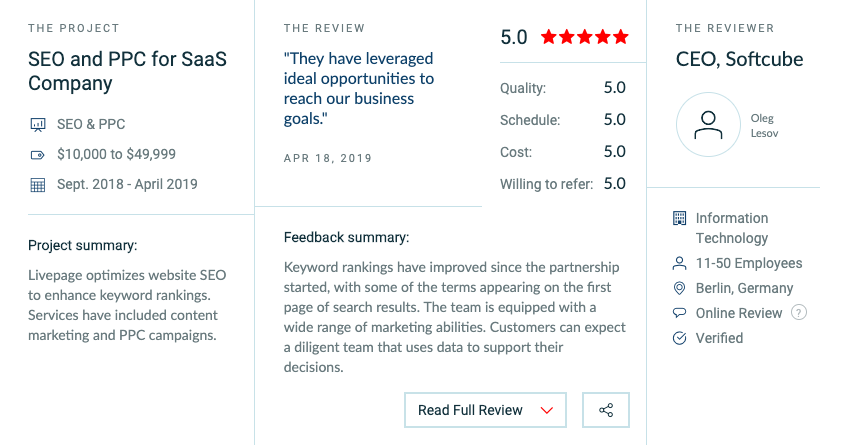Click the five red stars rating

pos(585,37)
